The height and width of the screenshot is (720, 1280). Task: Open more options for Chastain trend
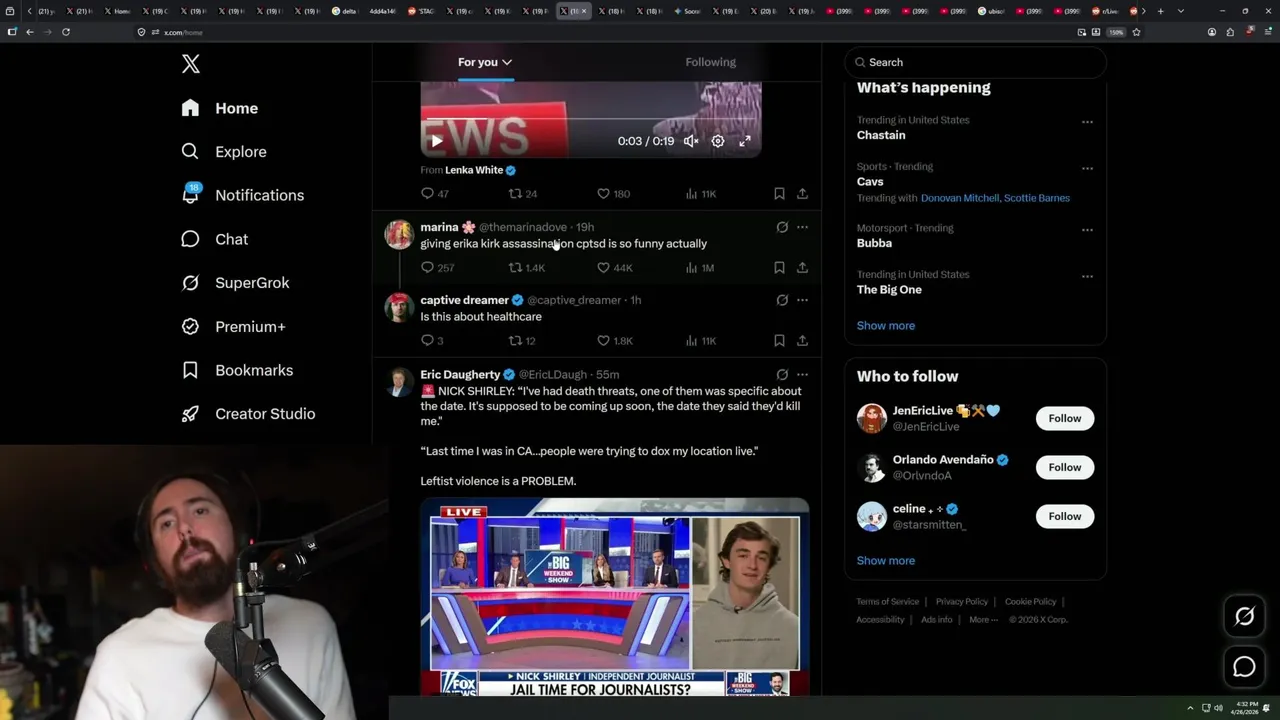pyautogui.click(x=1087, y=122)
